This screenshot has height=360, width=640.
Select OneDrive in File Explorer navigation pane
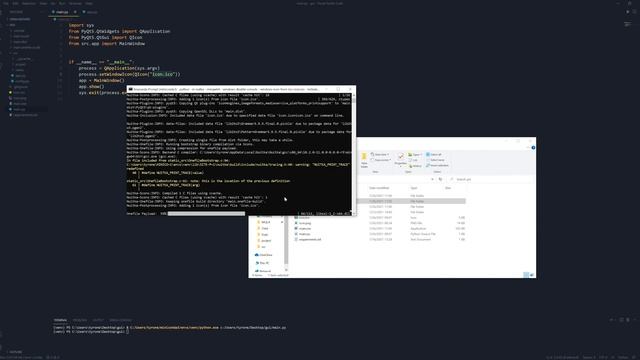pos(263,255)
